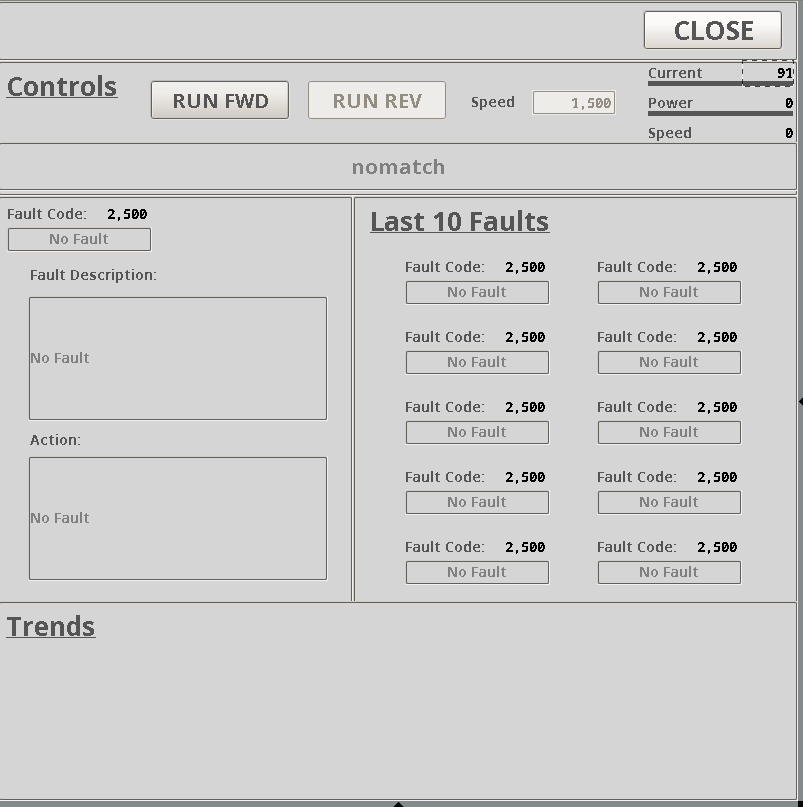Viewport: 803px width, 807px height.
Task: Select fourth-row right No Fault box in Last 10 Faults
Action: click(669, 502)
